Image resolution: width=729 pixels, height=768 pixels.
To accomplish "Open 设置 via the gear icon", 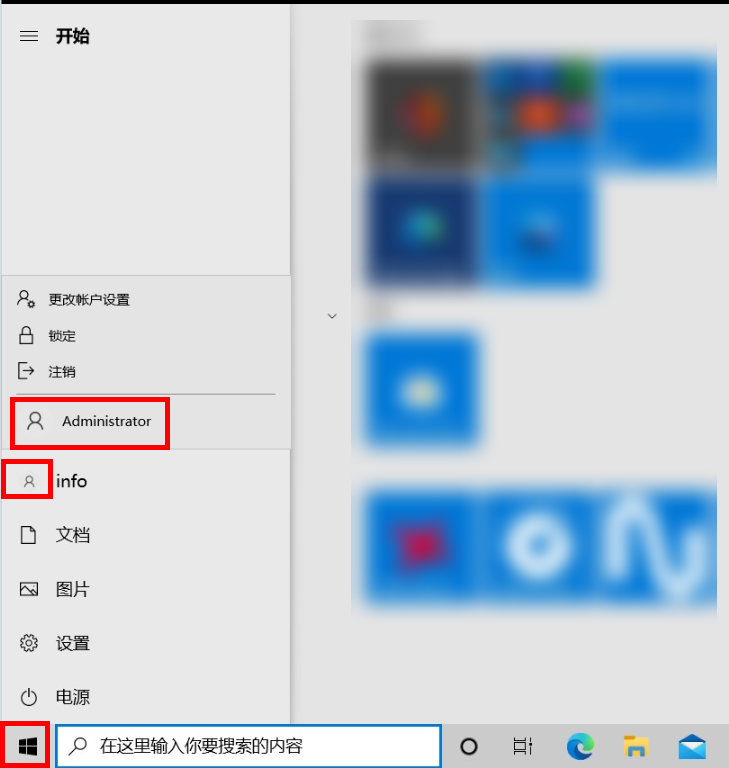I will coord(28,643).
